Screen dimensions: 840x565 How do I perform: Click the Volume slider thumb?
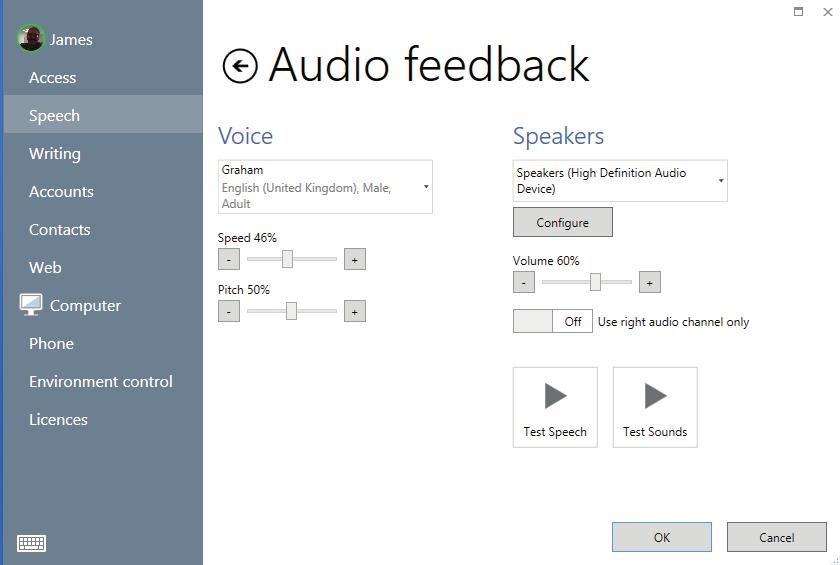[595, 282]
